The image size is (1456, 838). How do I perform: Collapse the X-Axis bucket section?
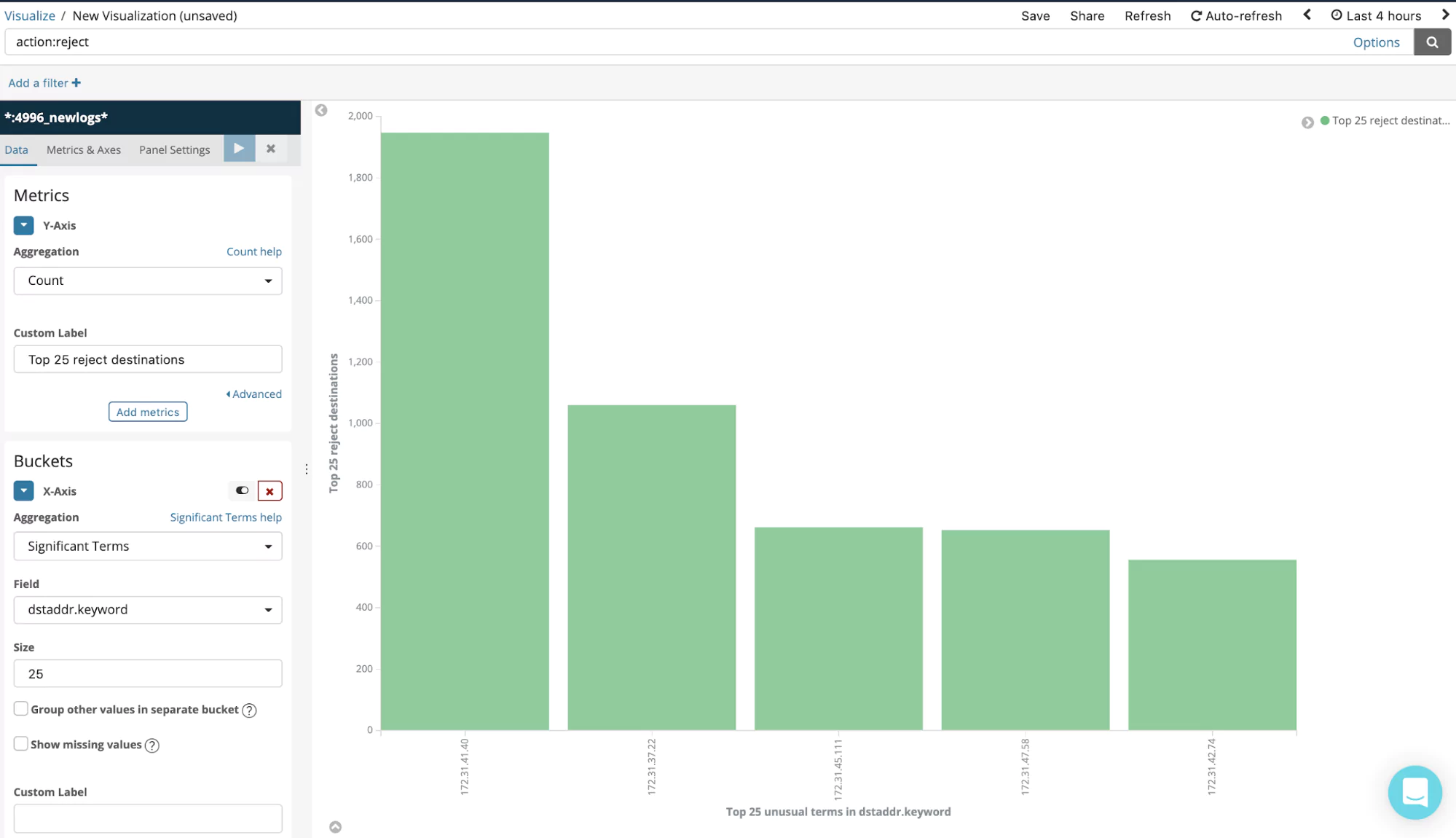click(23, 491)
